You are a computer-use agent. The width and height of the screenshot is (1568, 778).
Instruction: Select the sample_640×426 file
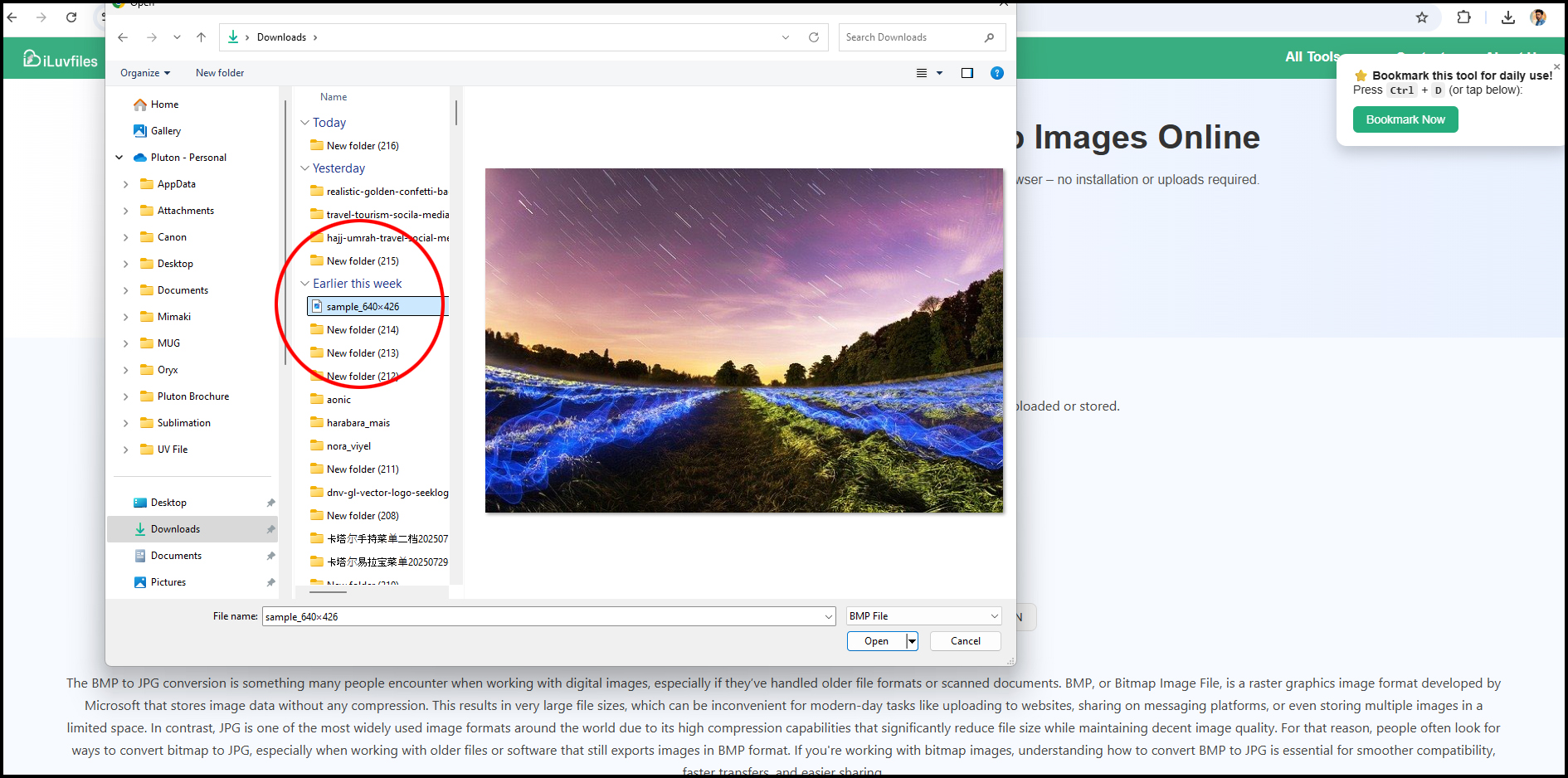coord(363,307)
